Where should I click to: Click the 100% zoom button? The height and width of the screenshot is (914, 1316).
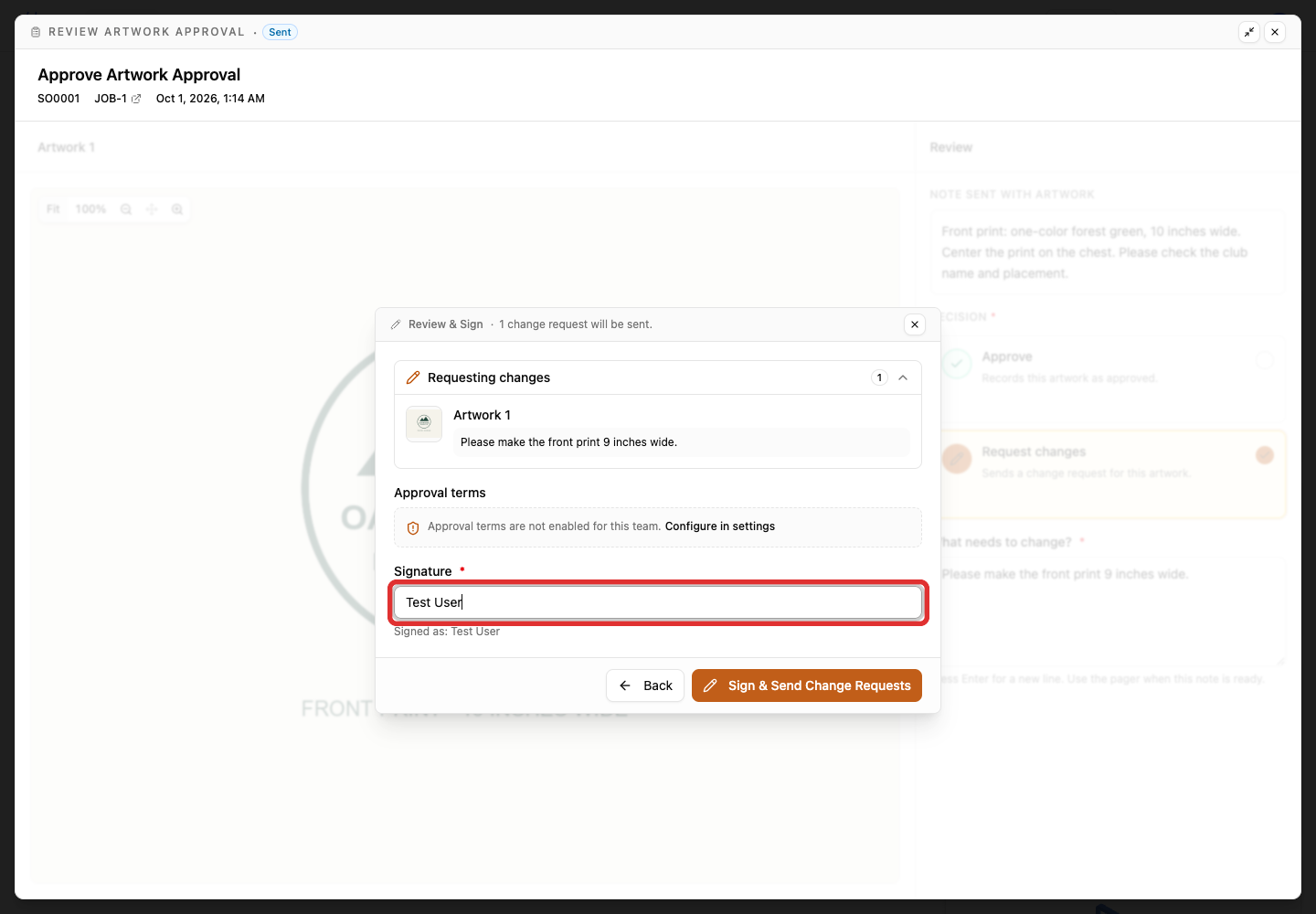click(x=90, y=209)
